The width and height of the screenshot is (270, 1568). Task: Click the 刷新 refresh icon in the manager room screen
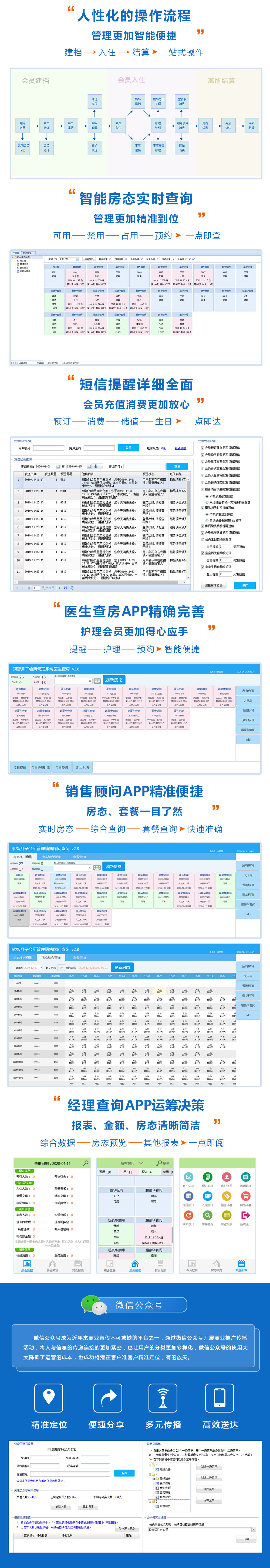[159, 1163]
